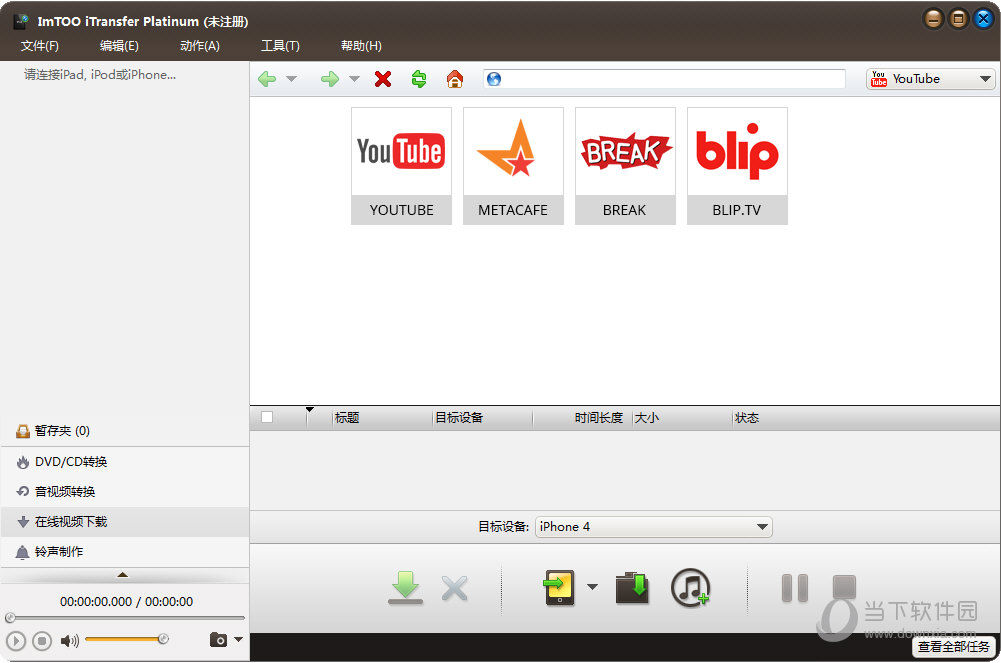Screen dimensions: 1001x663
Task: Play media in the preview player
Action: click(16, 641)
